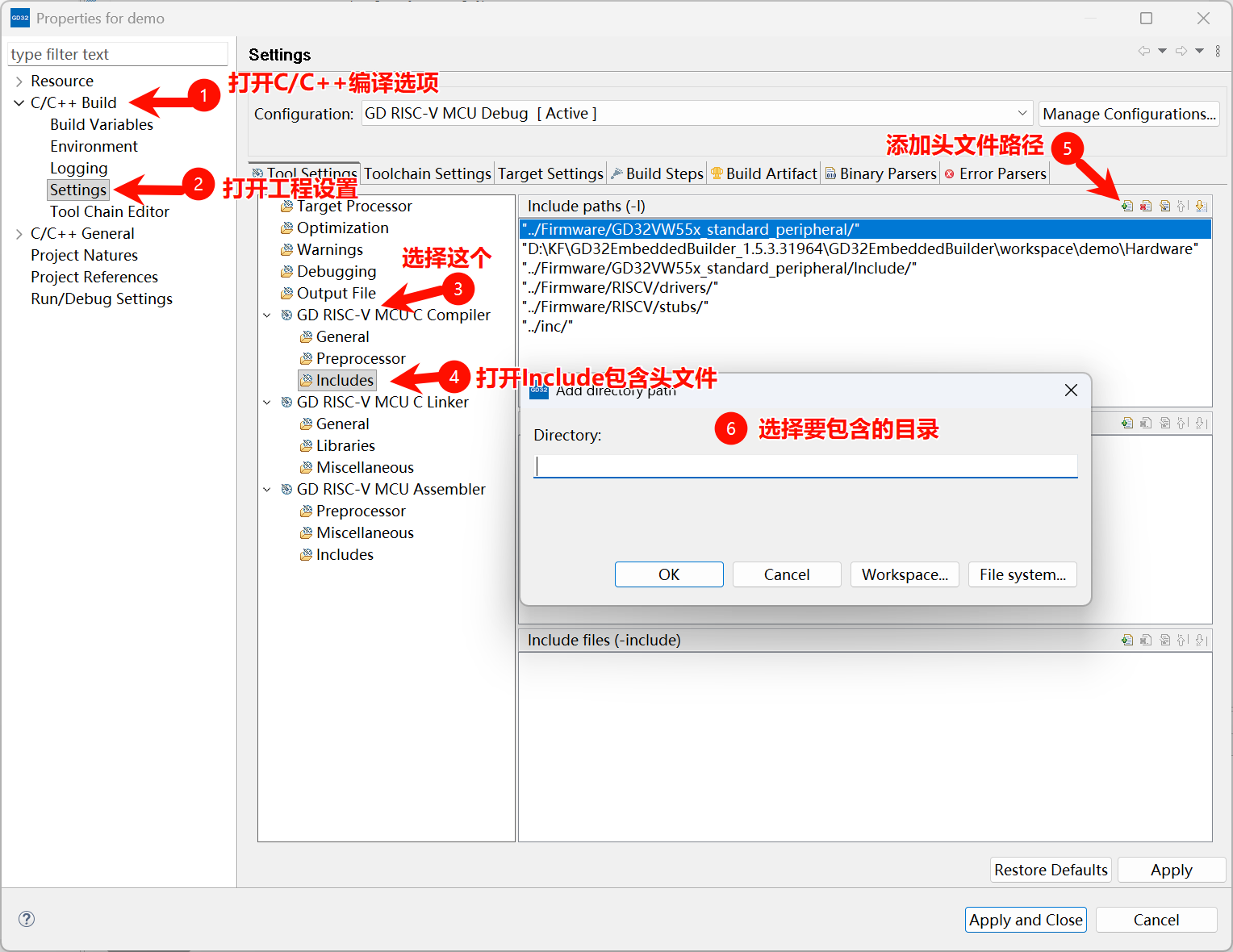1233x952 pixels.
Task: Collapse the C/C++ Build tree node
Action: point(19,103)
